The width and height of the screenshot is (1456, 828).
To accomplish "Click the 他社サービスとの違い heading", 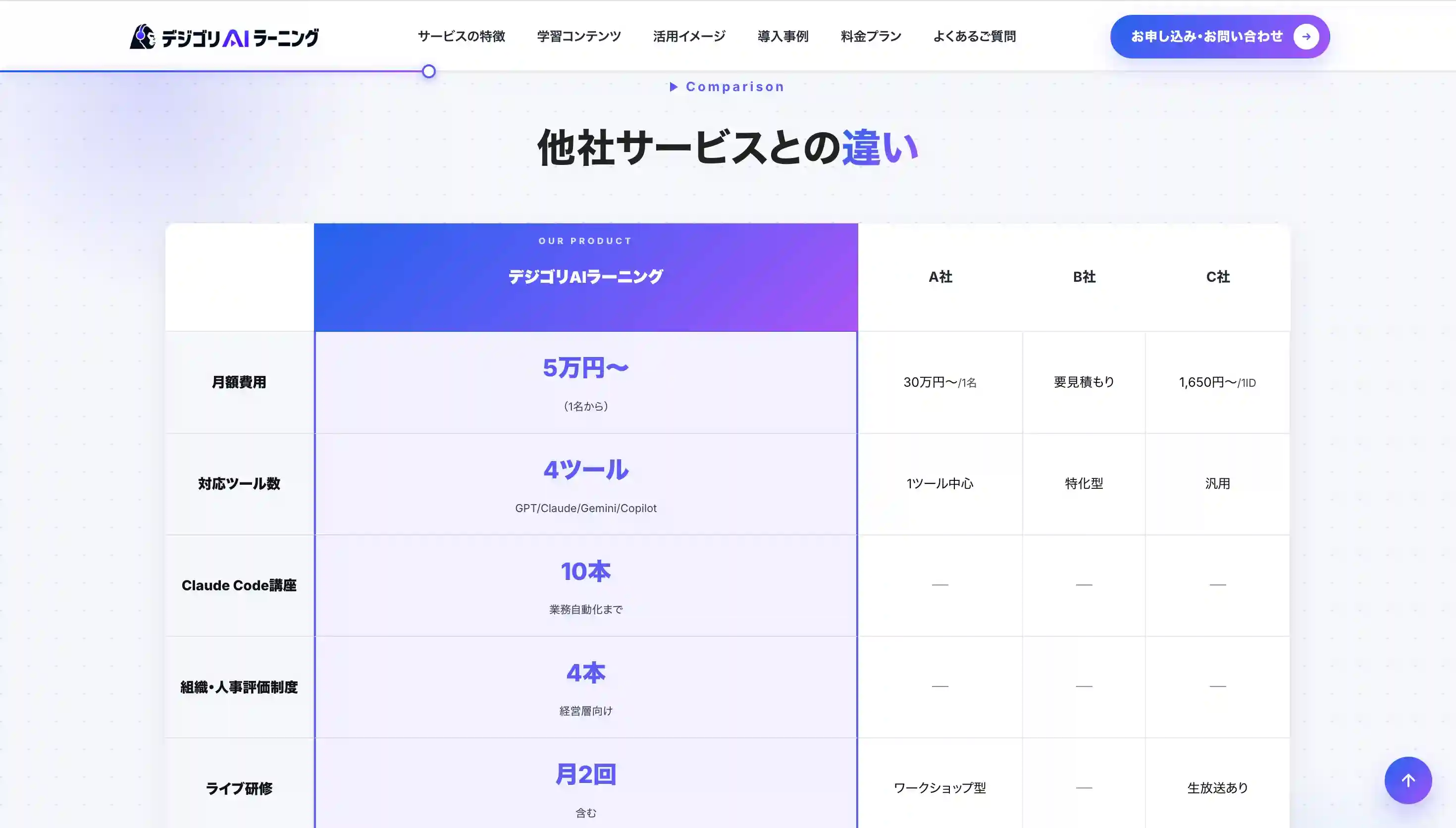I will click(x=728, y=148).
